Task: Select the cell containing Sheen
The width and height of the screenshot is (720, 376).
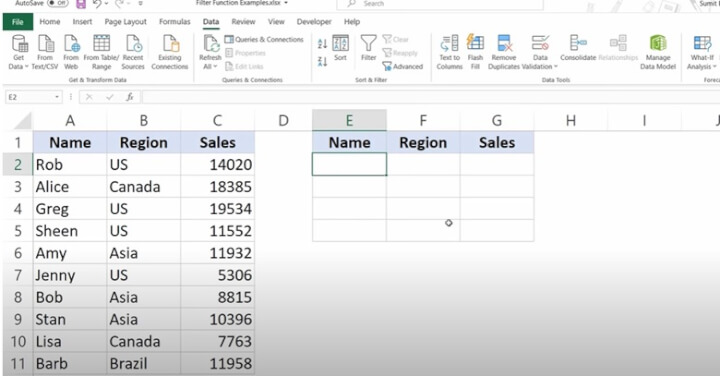Action: 70,230
